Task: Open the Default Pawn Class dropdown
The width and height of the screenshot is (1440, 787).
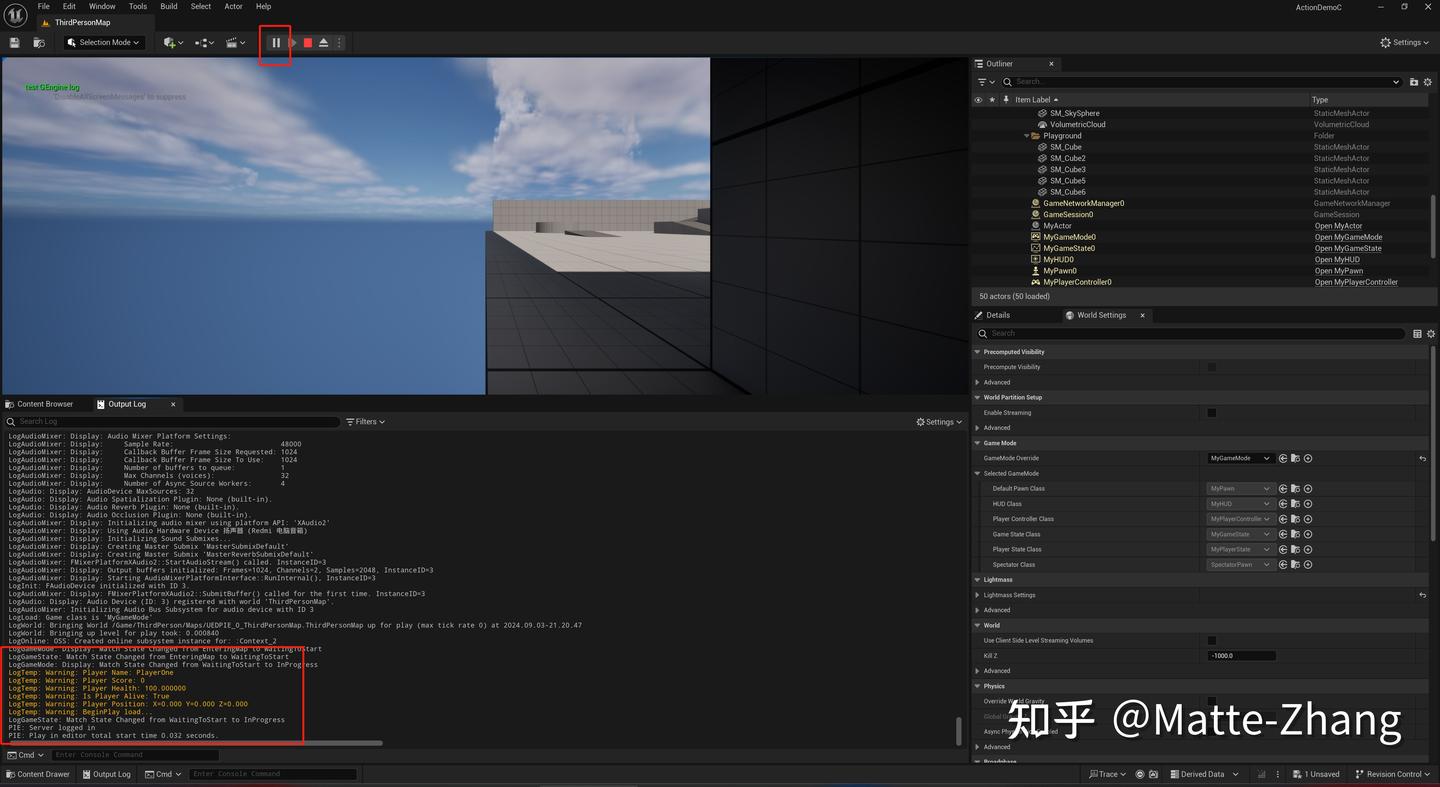Action: (1240, 488)
